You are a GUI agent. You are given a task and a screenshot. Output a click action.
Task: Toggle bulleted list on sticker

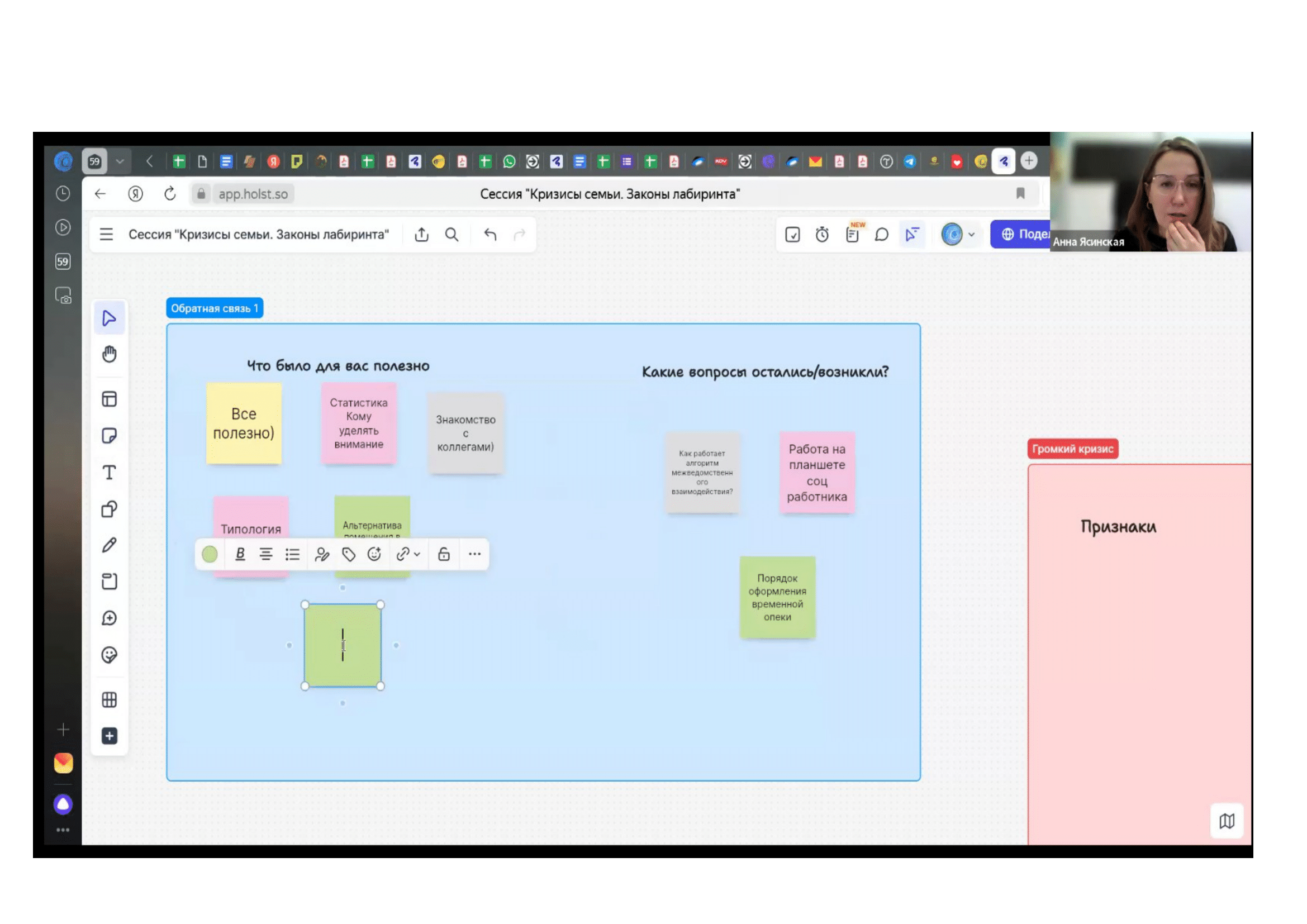point(293,554)
